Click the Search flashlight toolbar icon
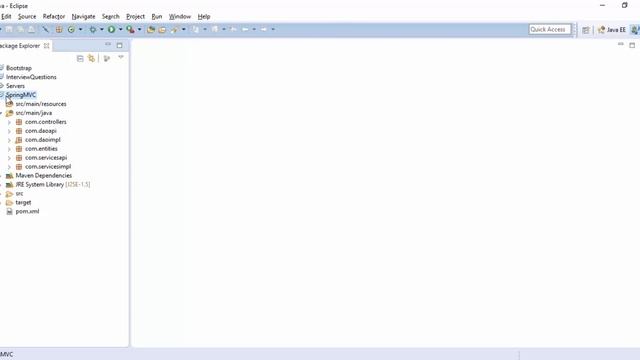Screen dimensions: 640x360 [x=175, y=29]
